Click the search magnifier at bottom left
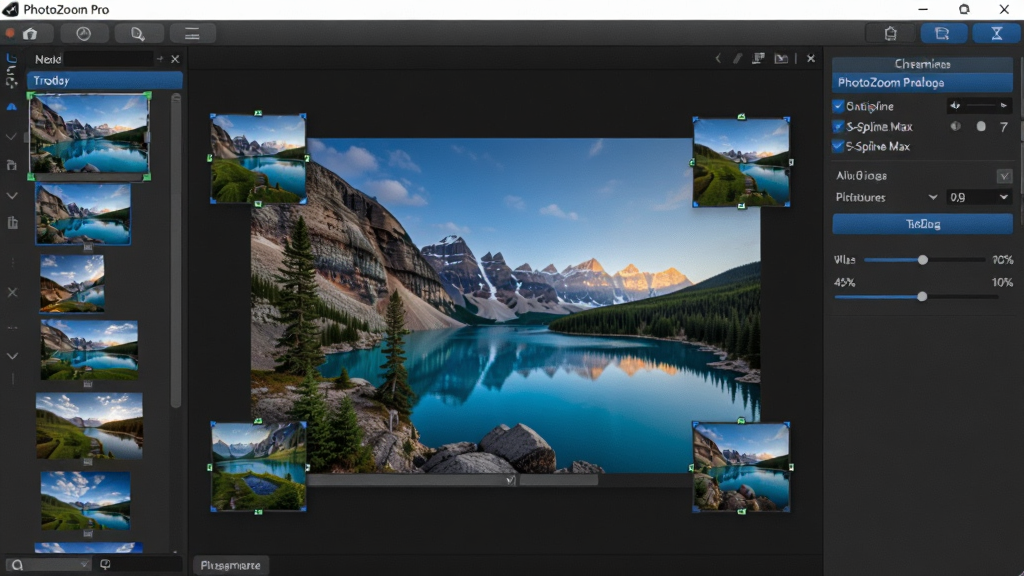The image size is (1024, 576). click(18, 565)
